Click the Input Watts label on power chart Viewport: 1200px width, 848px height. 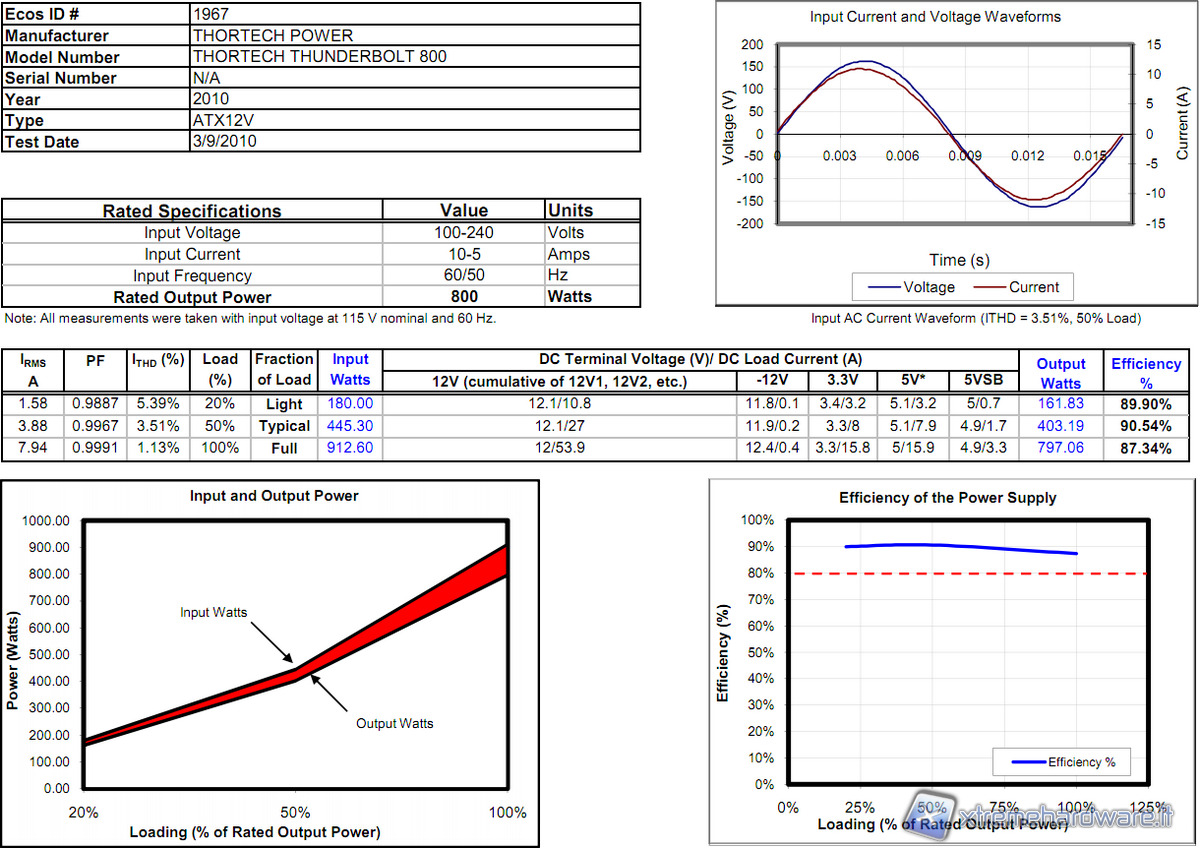click(213, 612)
